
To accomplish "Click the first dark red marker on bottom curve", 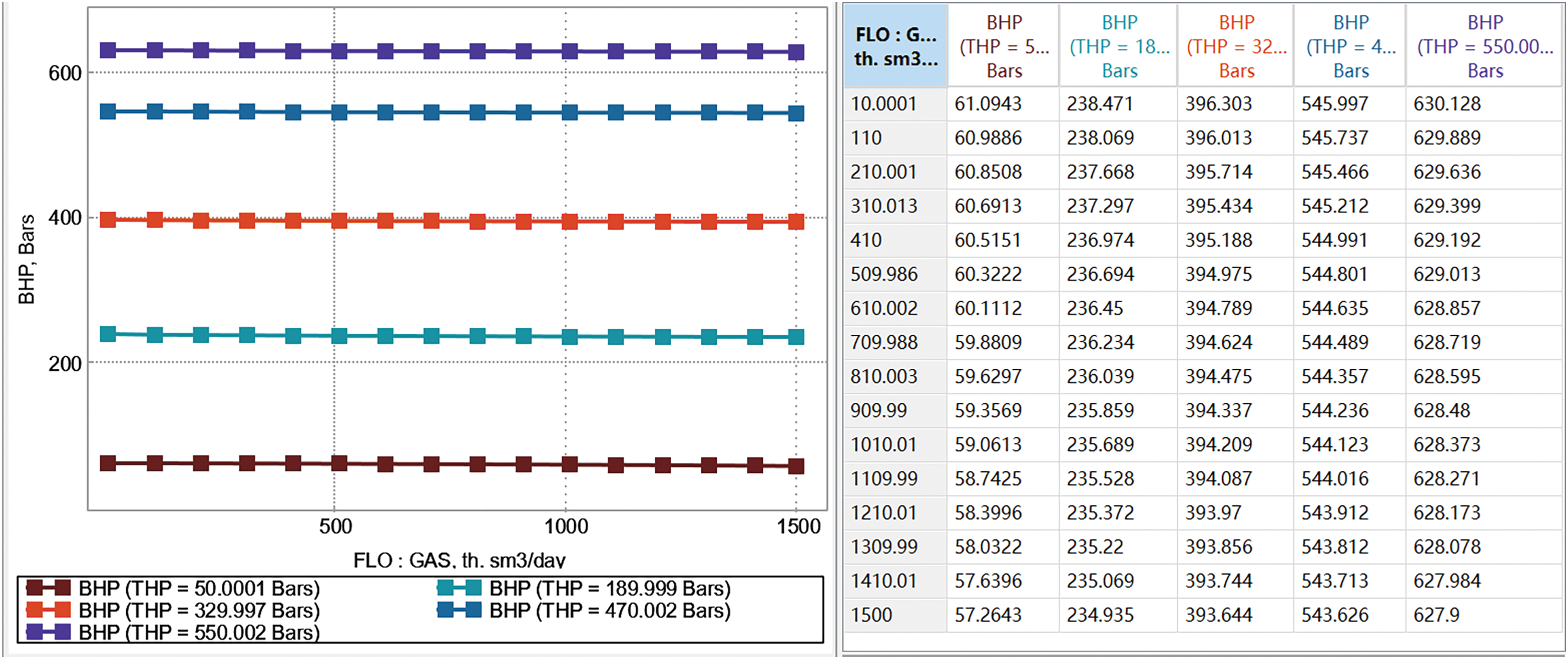I will [108, 463].
